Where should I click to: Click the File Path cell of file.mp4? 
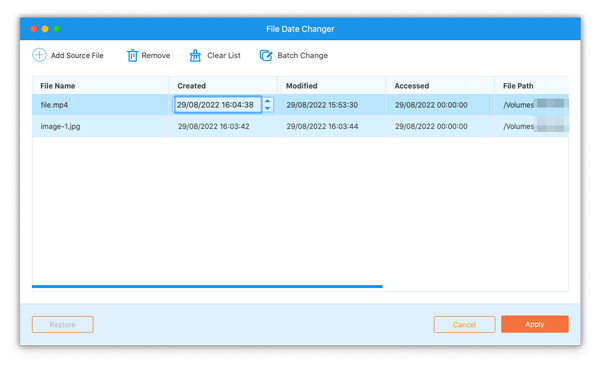coord(532,105)
